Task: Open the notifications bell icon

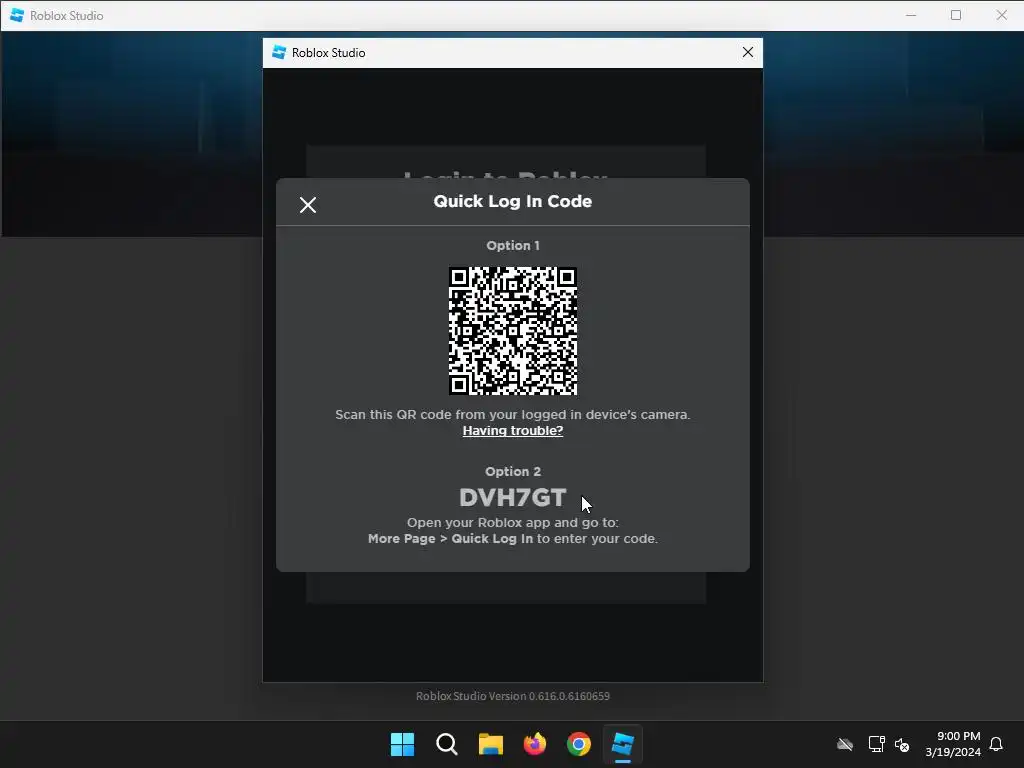Action: (x=996, y=744)
